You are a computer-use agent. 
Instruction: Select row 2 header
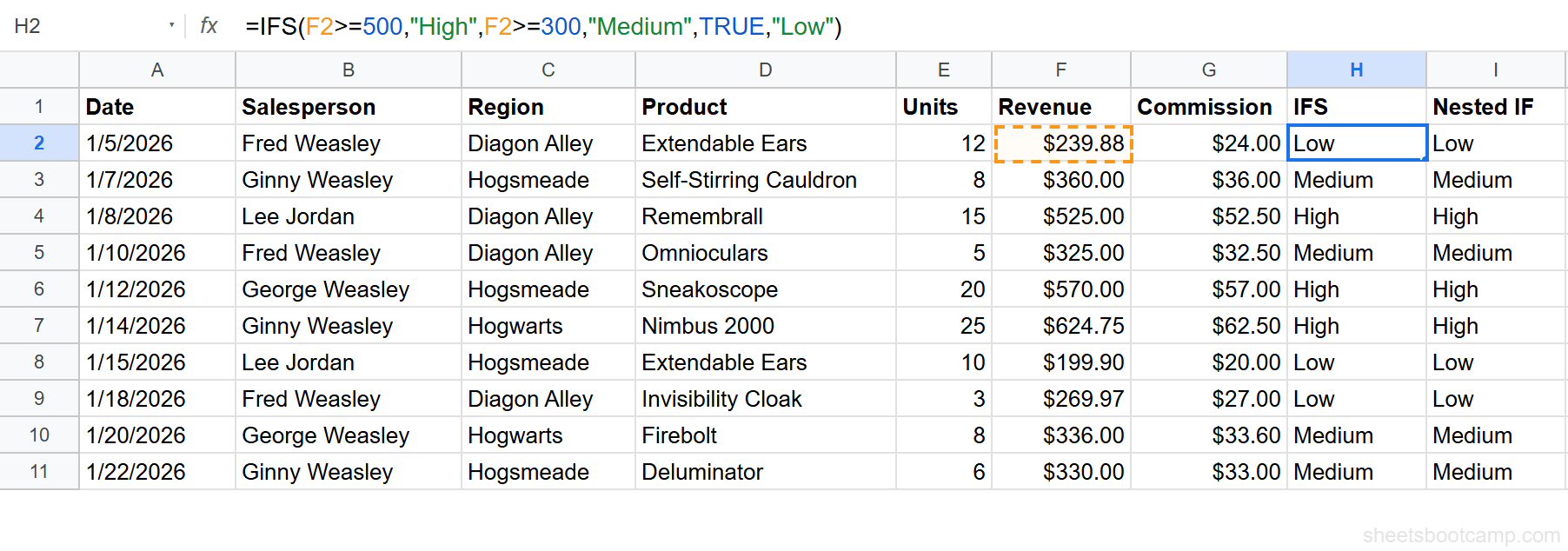tap(39, 143)
